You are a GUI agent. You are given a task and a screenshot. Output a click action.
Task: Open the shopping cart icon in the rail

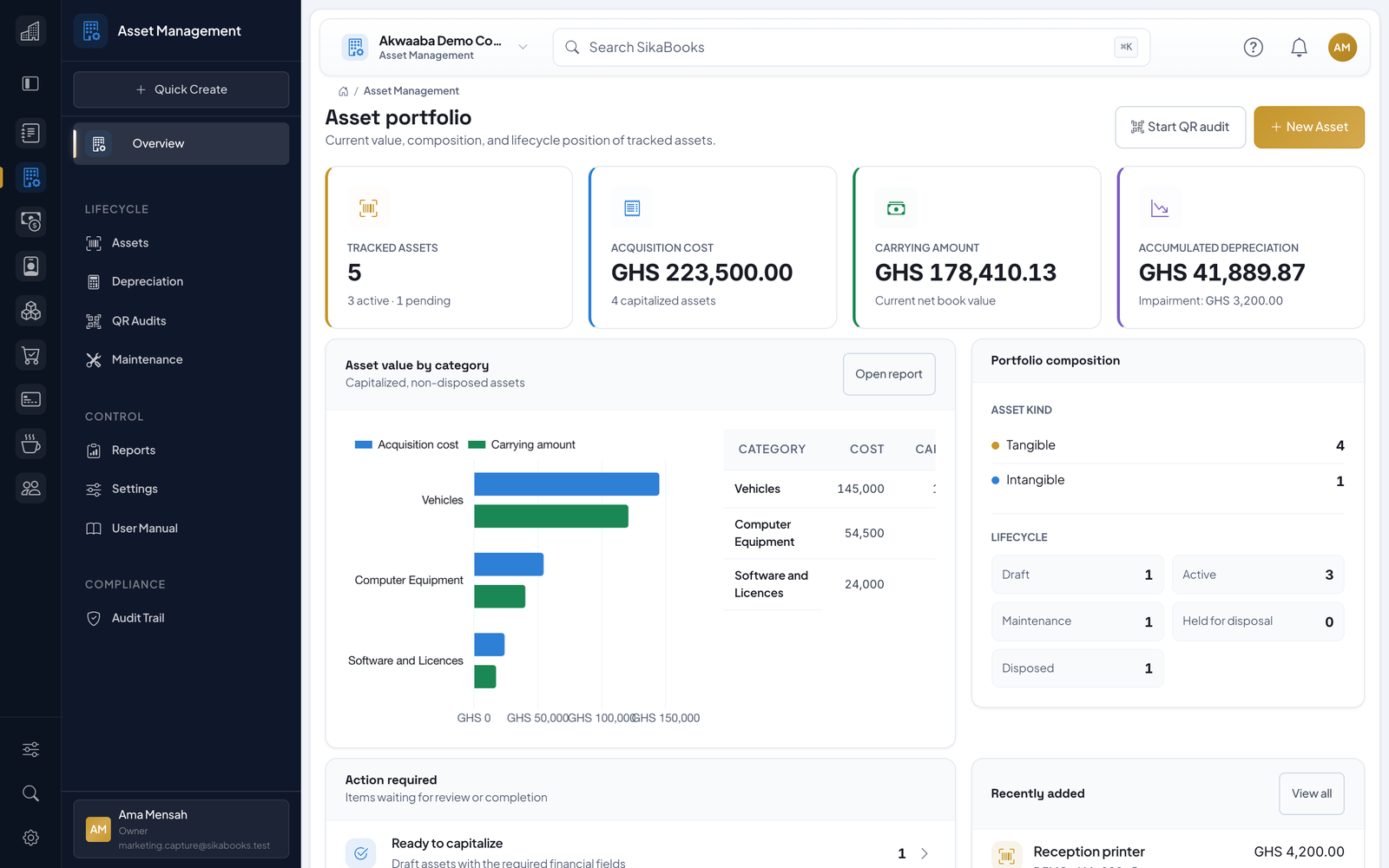pyautogui.click(x=30, y=355)
